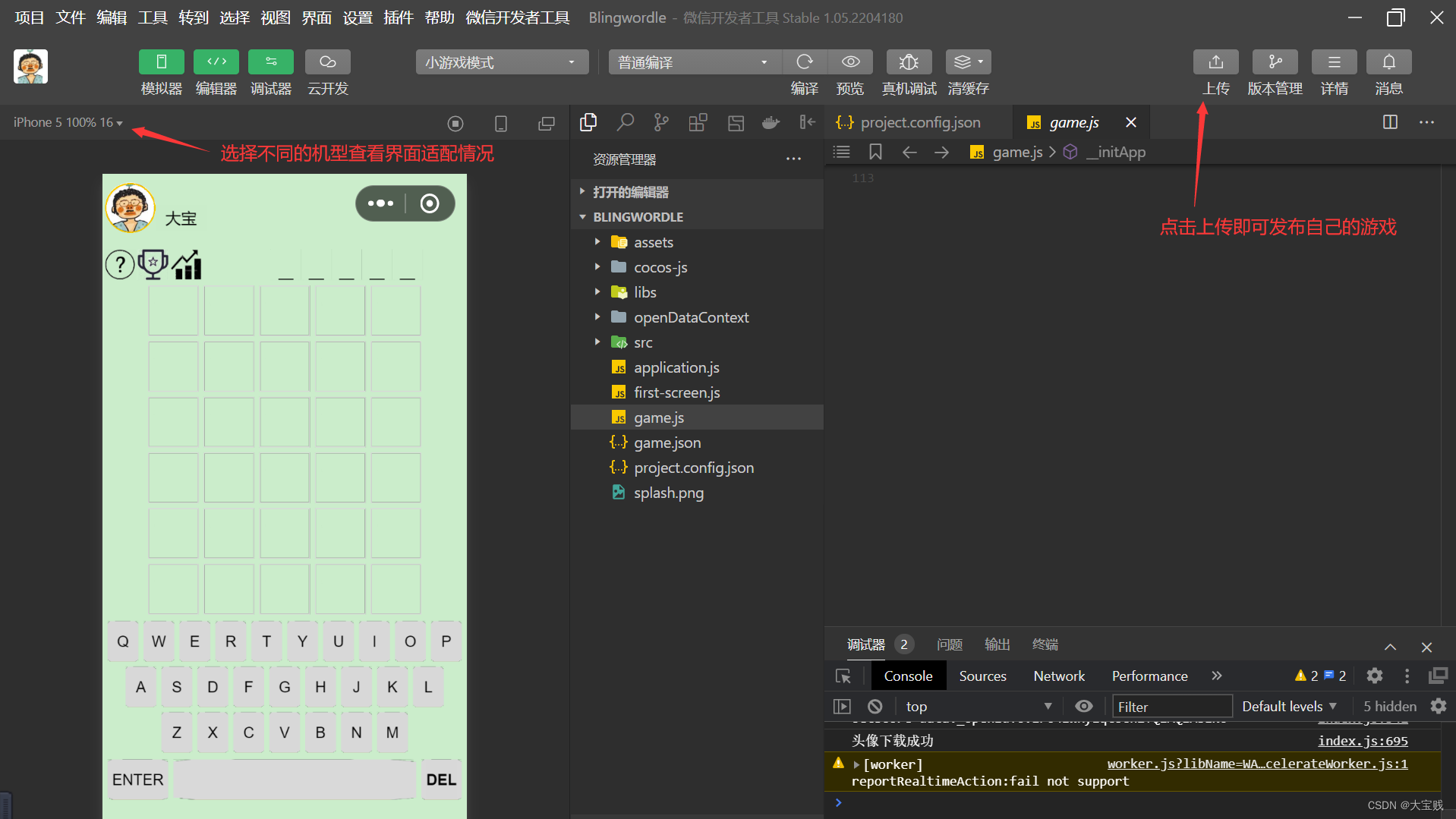This screenshot has height=819, width=1456.
Task: Toggle the editor (编辑器) panel button
Action: (216, 62)
